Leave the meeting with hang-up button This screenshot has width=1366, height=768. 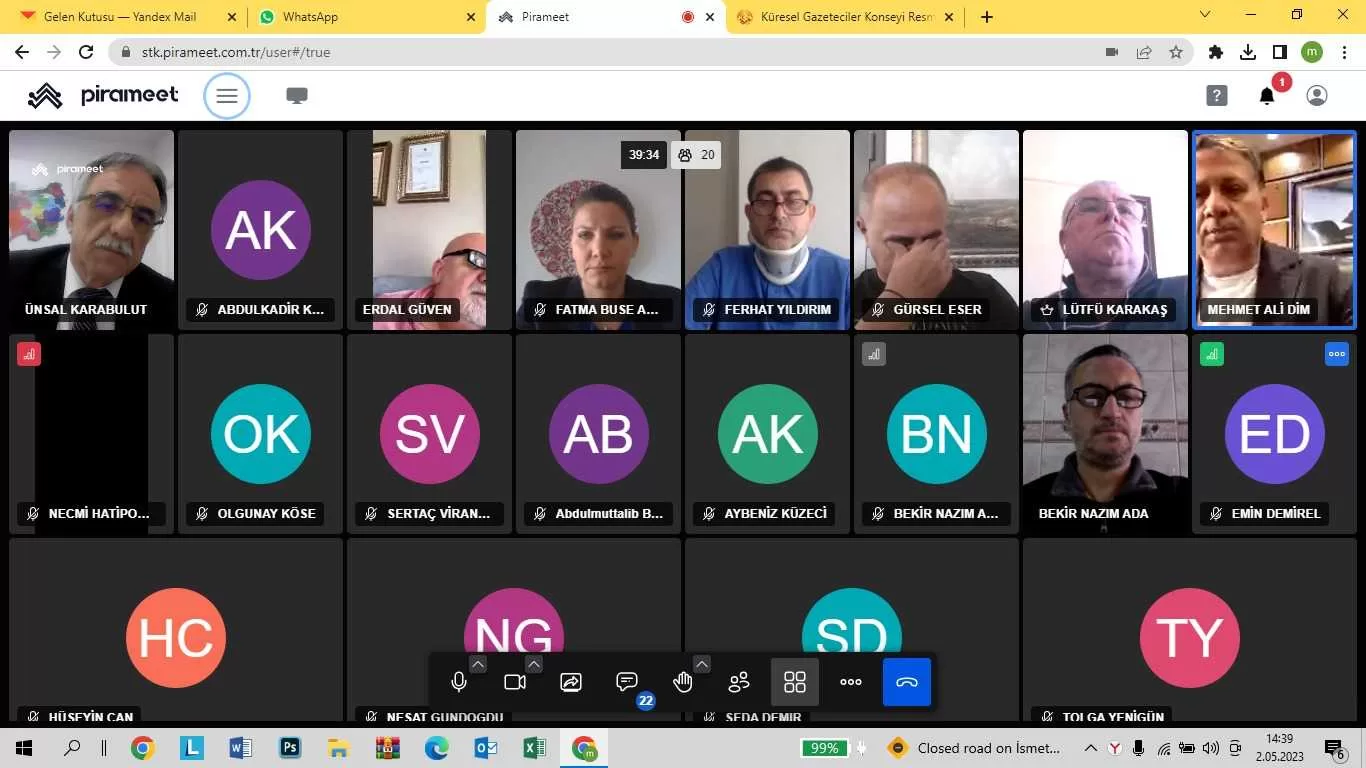tap(907, 682)
